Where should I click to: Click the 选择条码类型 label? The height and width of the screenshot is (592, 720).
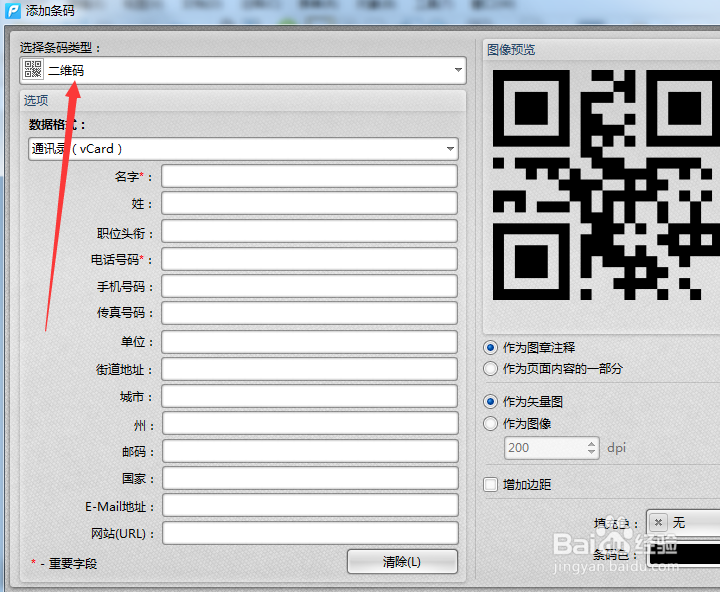pyautogui.click(x=60, y=47)
